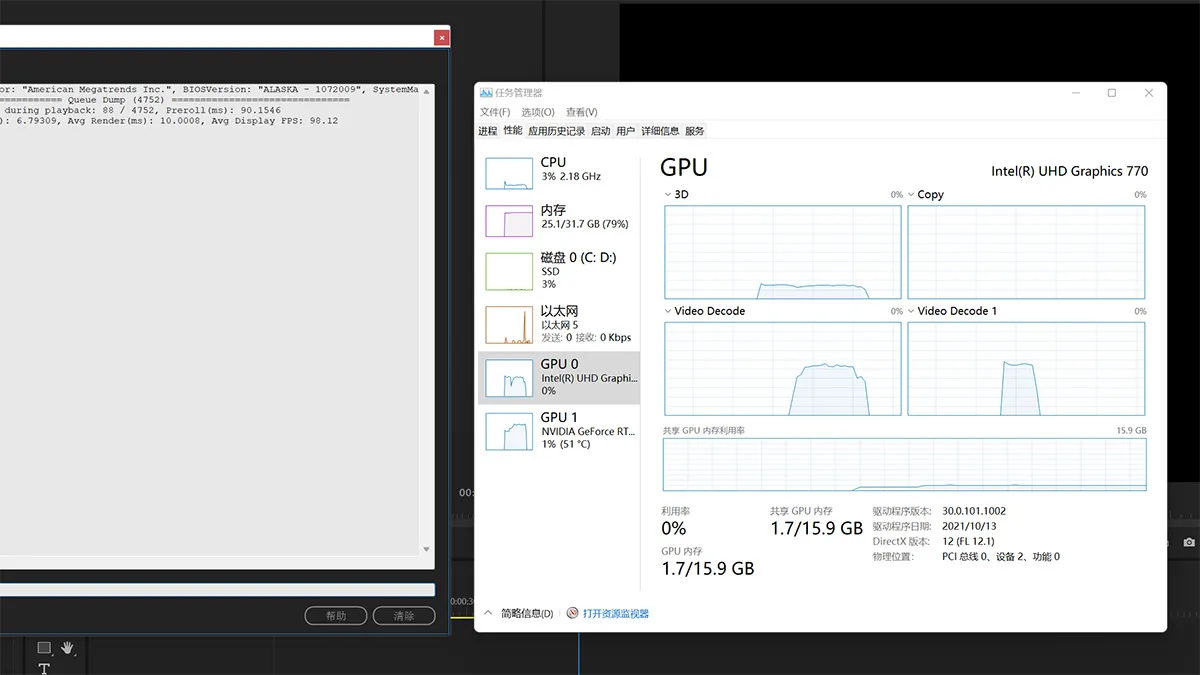The width and height of the screenshot is (1200, 675).
Task: Select 磁盘 0 (C: D:) in sidebar
Action: 559,271
